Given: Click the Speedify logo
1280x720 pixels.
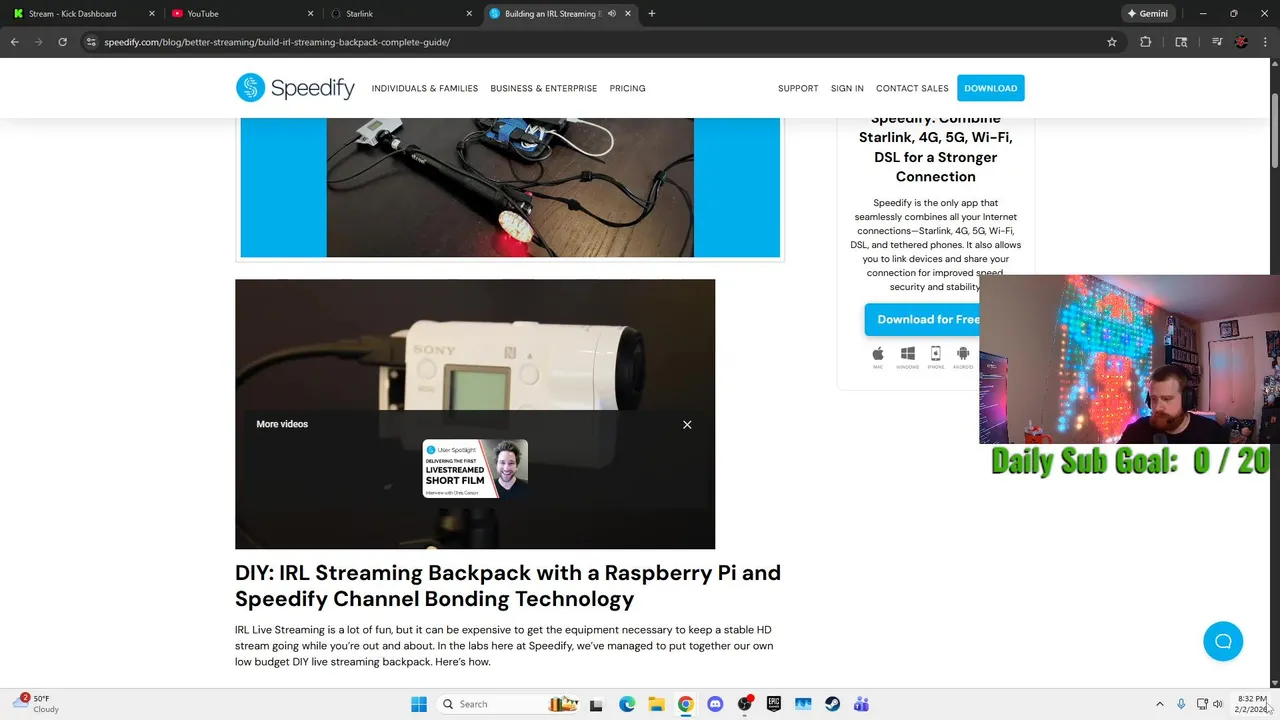Looking at the screenshot, I should (295, 88).
